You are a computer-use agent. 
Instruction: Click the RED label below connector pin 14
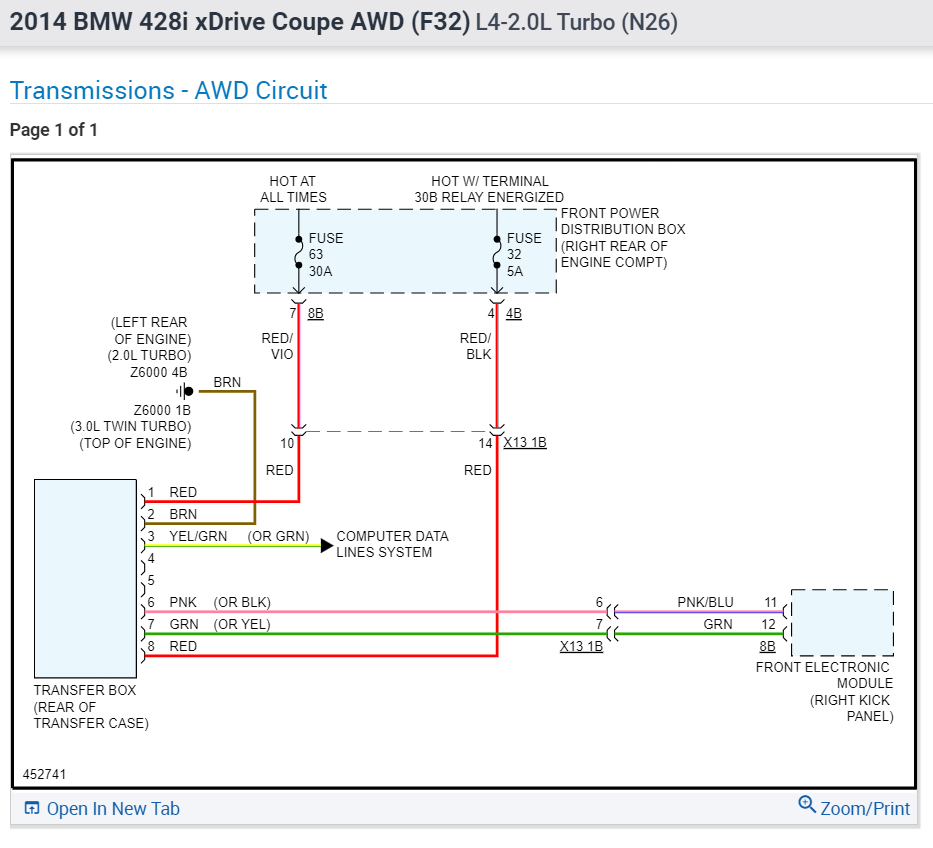coord(477,471)
